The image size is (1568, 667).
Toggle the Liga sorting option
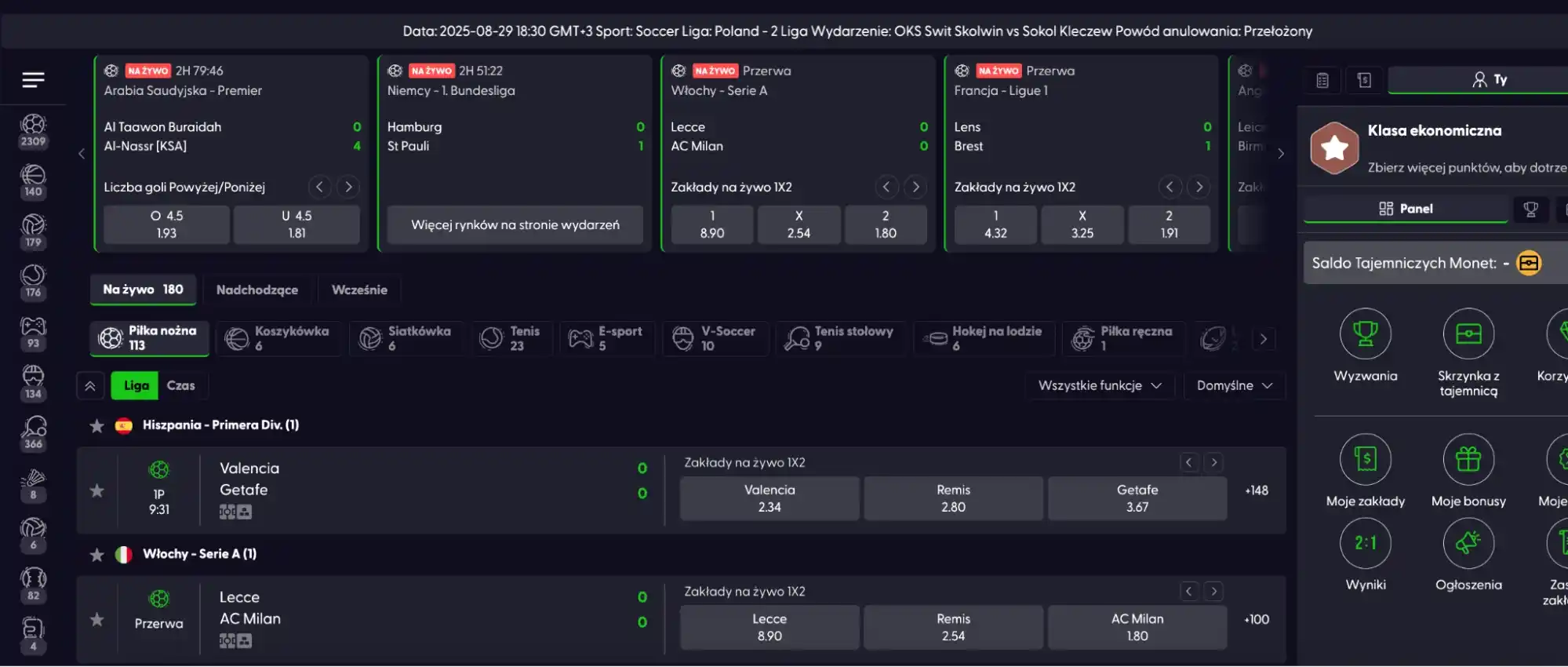[136, 385]
